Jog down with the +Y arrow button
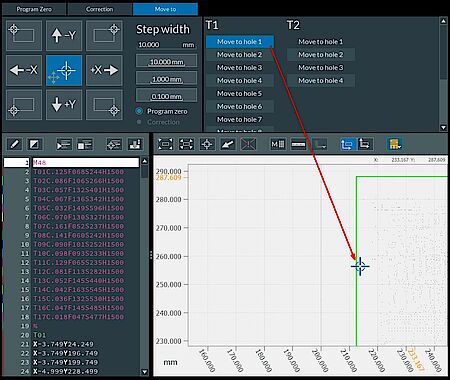The height and width of the screenshot is (380, 450). (x=64, y=105)
